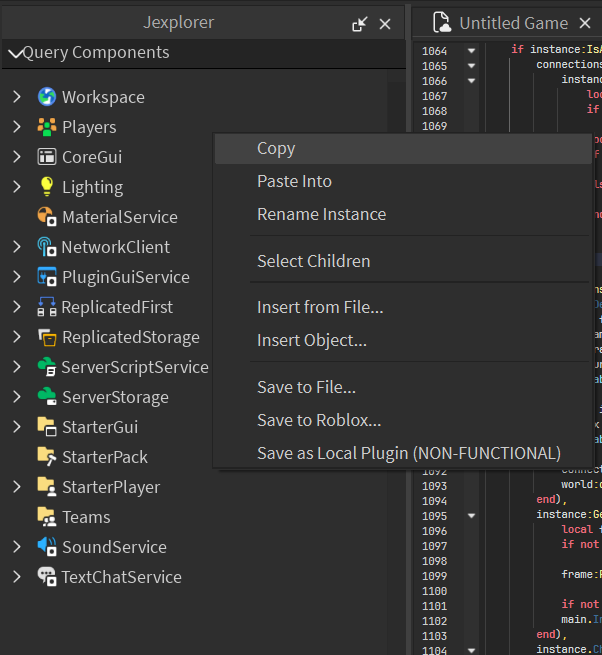Click line number 1100 in editor gutter
The height and width of the screenshot is (655, 602).
[434, 591]
